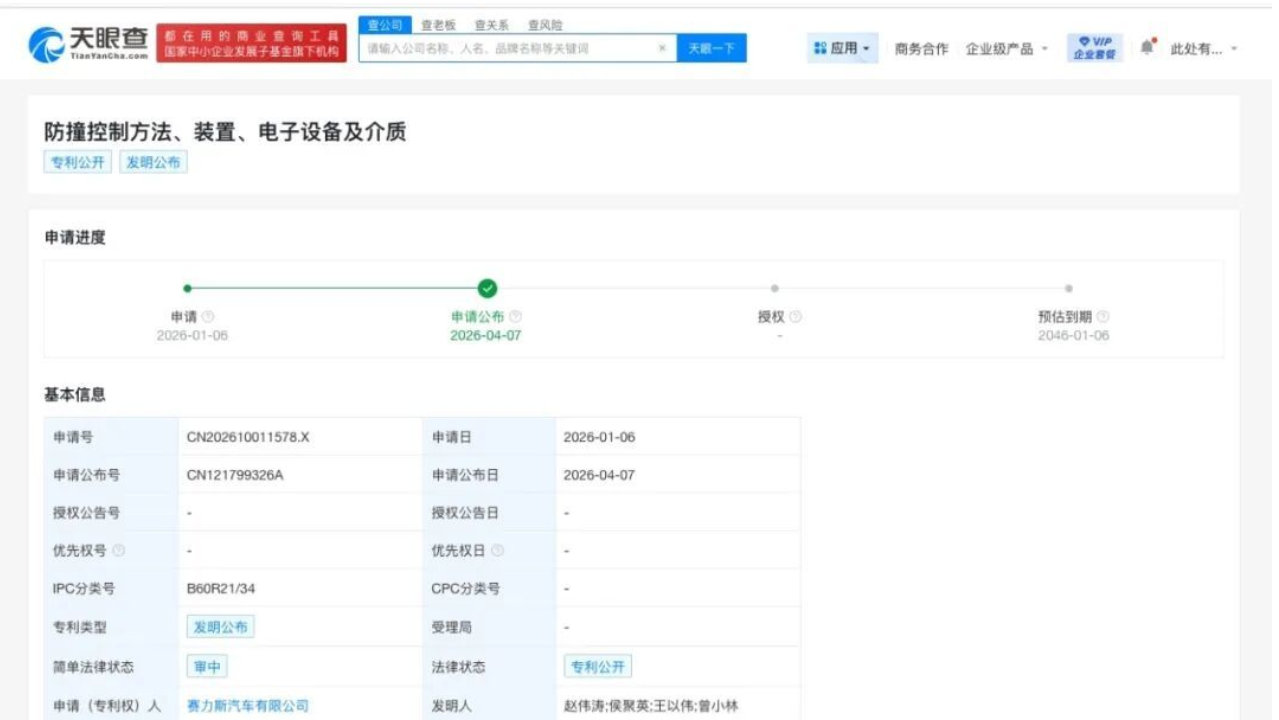Click help icon next to 预估到期

[x=1103, y=317]
